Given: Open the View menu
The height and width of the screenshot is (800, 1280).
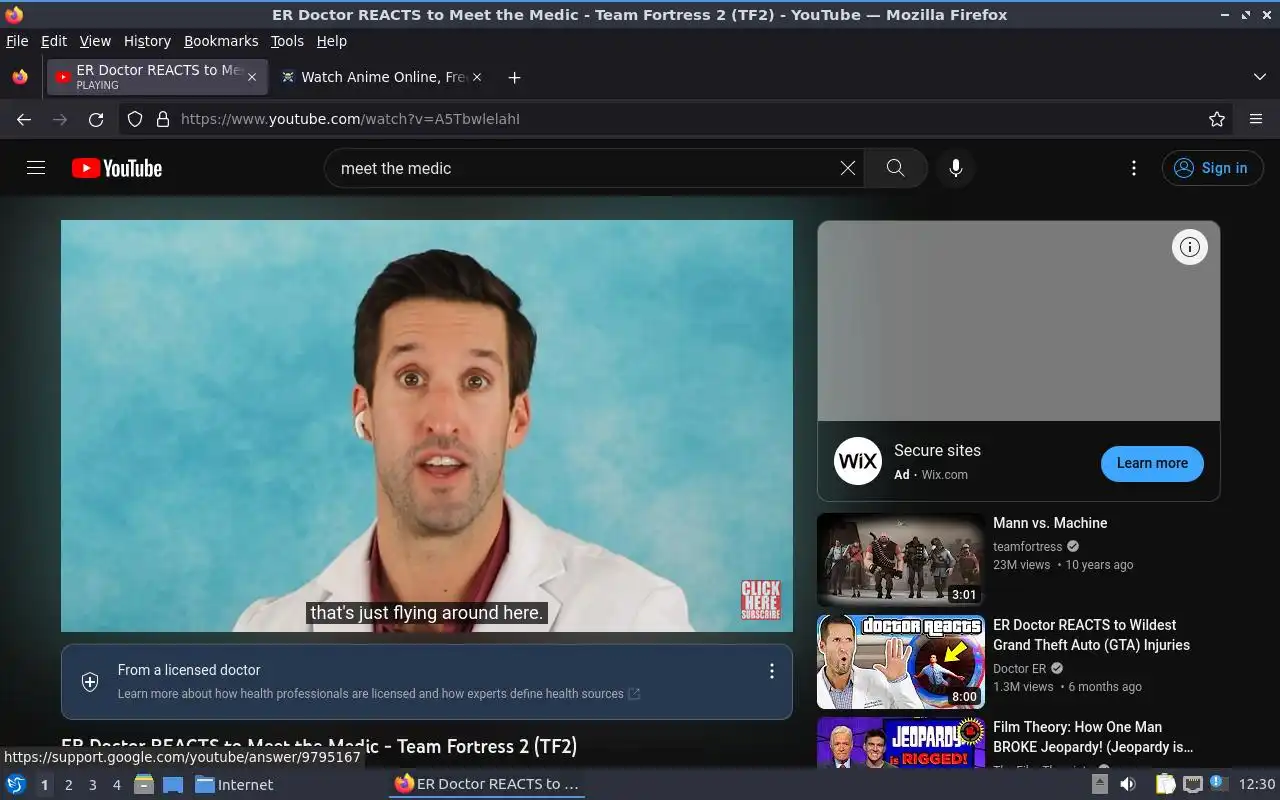Looking at the screenshot, I should pyautogui.click(x=95, y=41).
